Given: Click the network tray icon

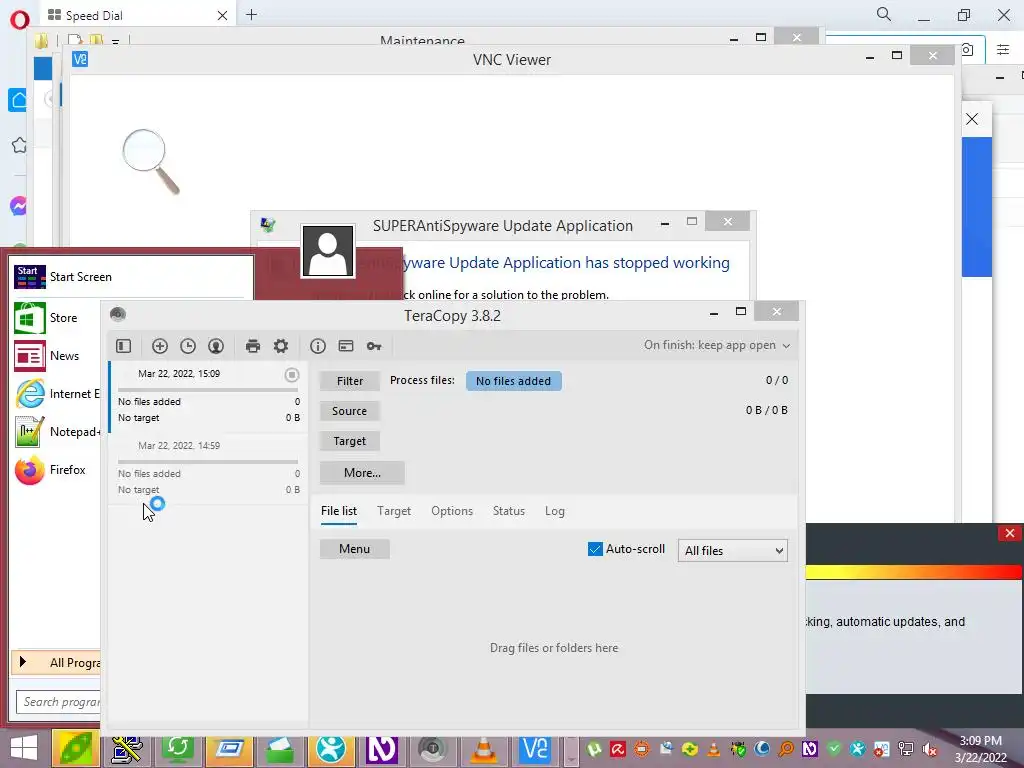Looking at the screenshot, I should pos(906,749).
